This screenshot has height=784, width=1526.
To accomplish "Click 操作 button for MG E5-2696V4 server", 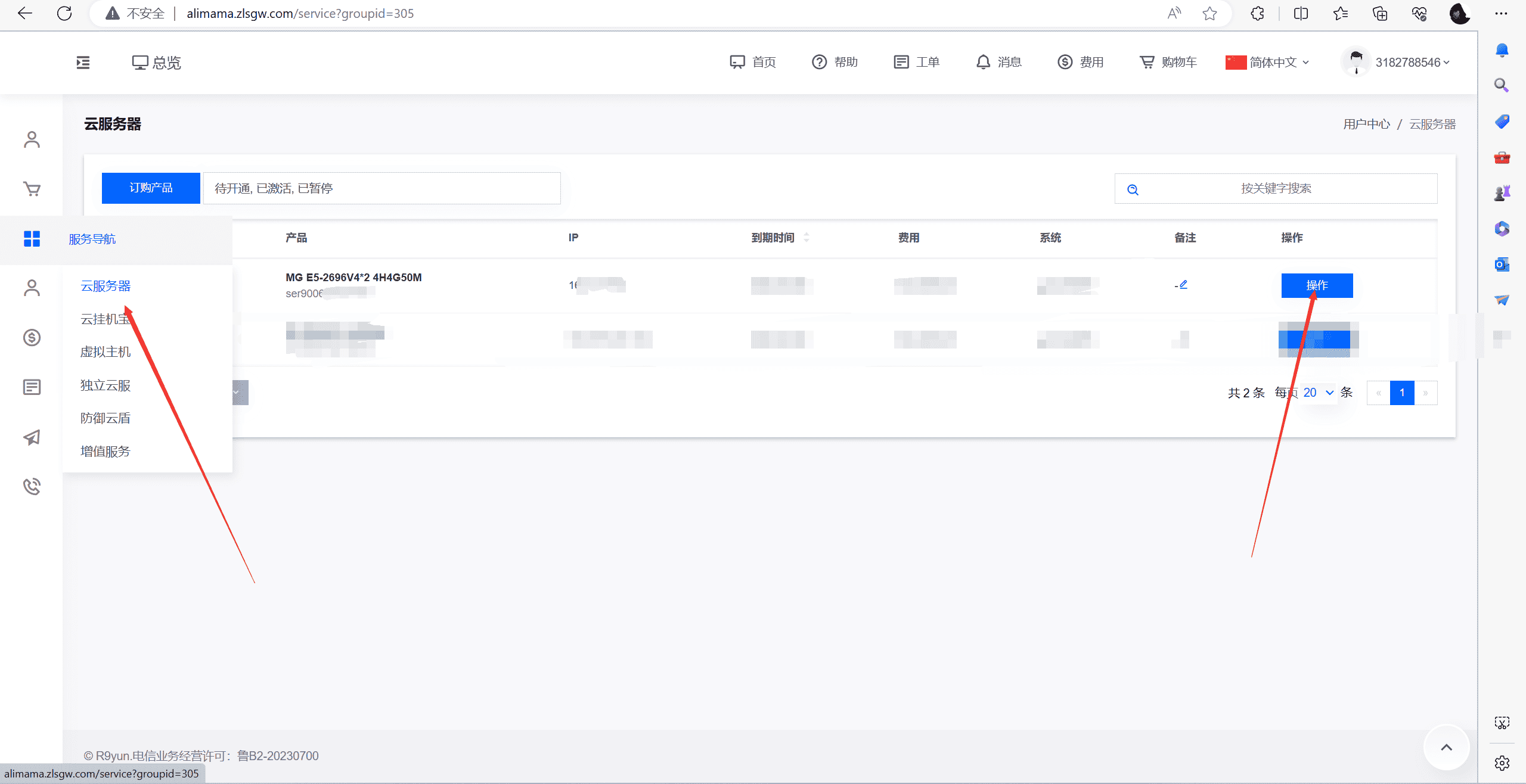I will [x=1317, y=285].
